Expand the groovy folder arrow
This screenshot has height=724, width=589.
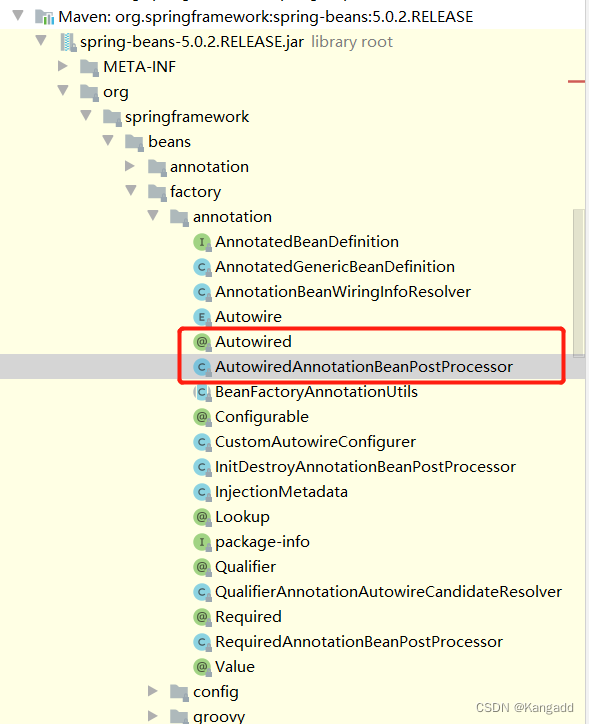(x=153, y=716)
